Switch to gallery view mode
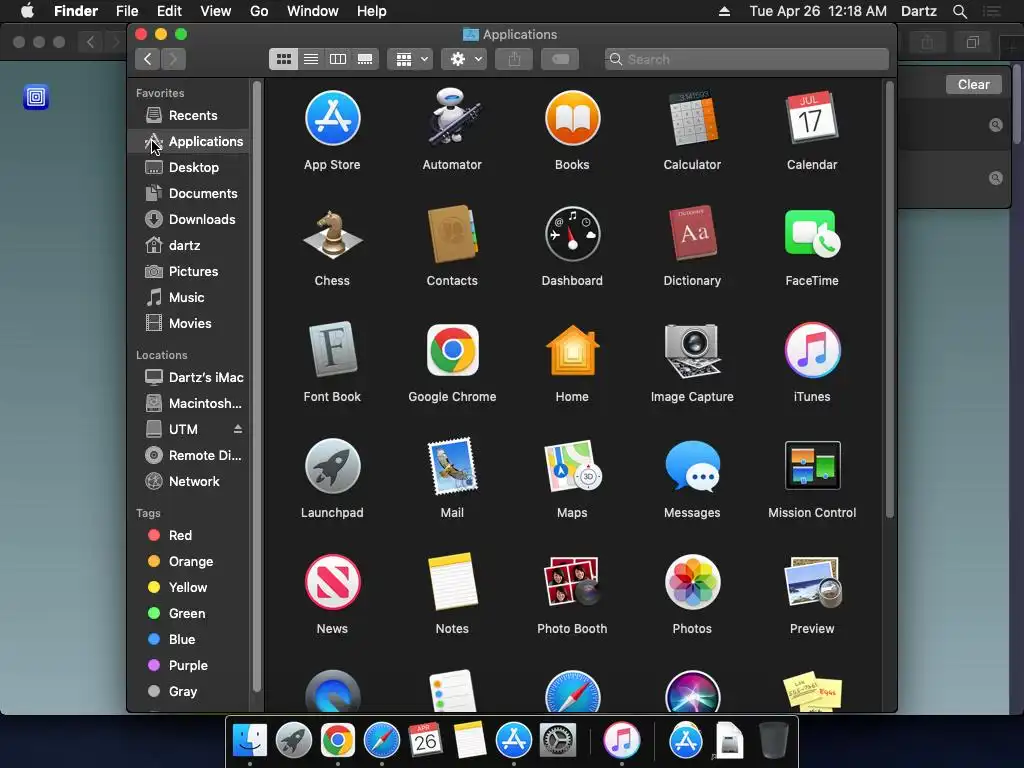The image size is (1024, 768). 365,59
